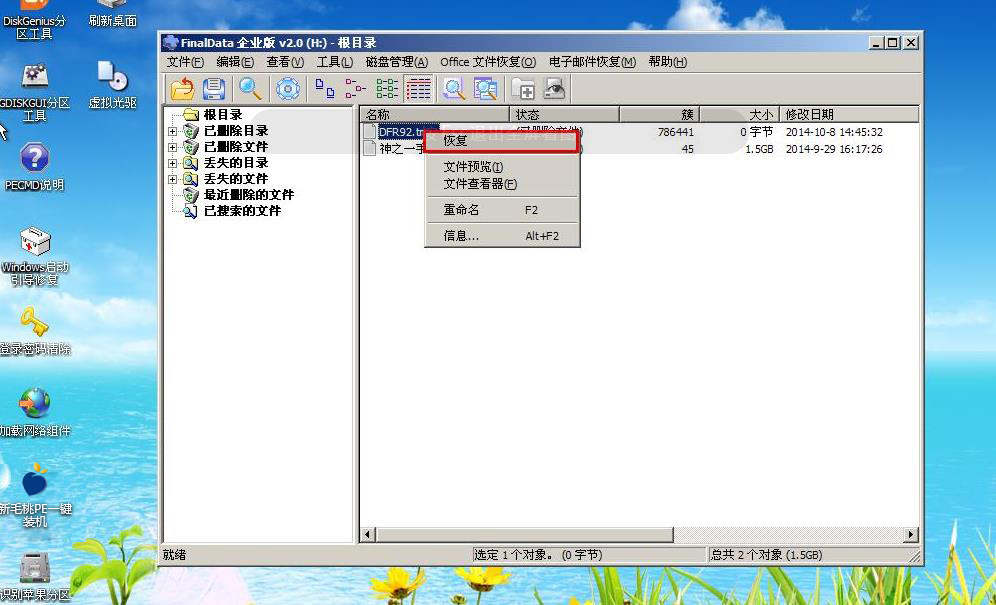The height and width of the screenshot is (605, 996).
Task: Click the file icon beside DFR92.tmp
Action: (x=370, y=132)
